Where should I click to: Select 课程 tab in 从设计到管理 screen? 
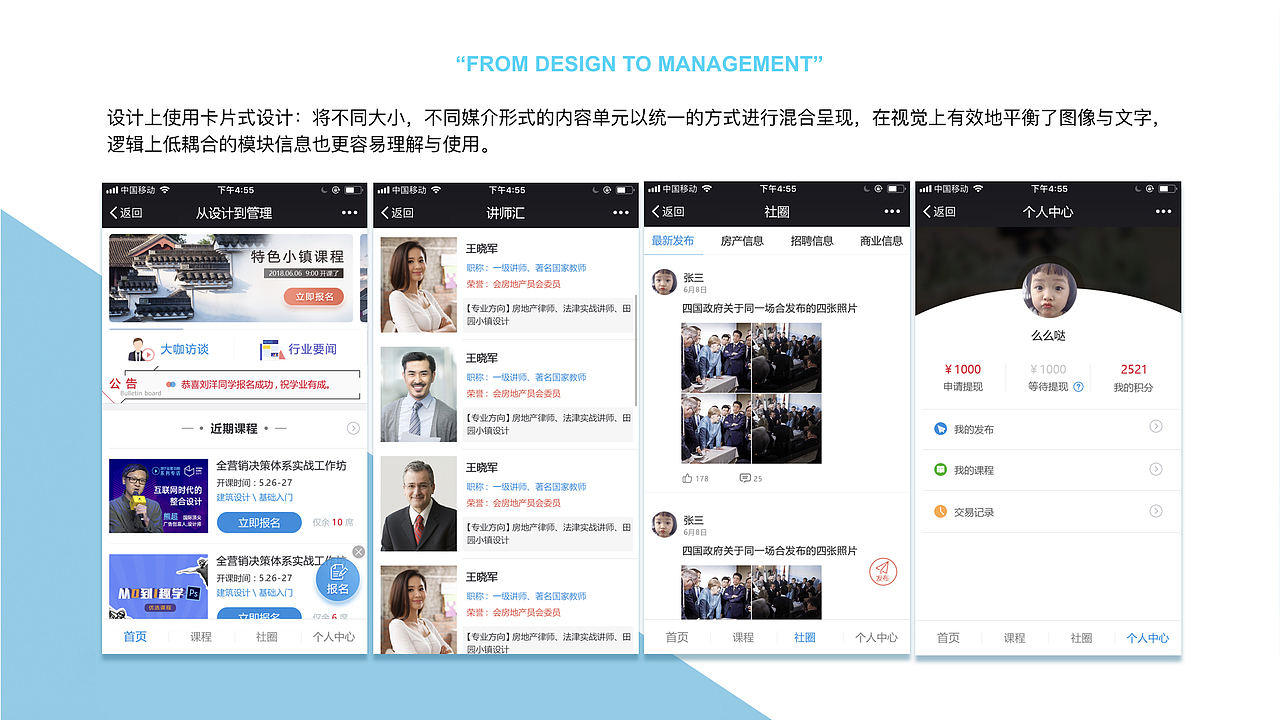(x=201, y=637)
